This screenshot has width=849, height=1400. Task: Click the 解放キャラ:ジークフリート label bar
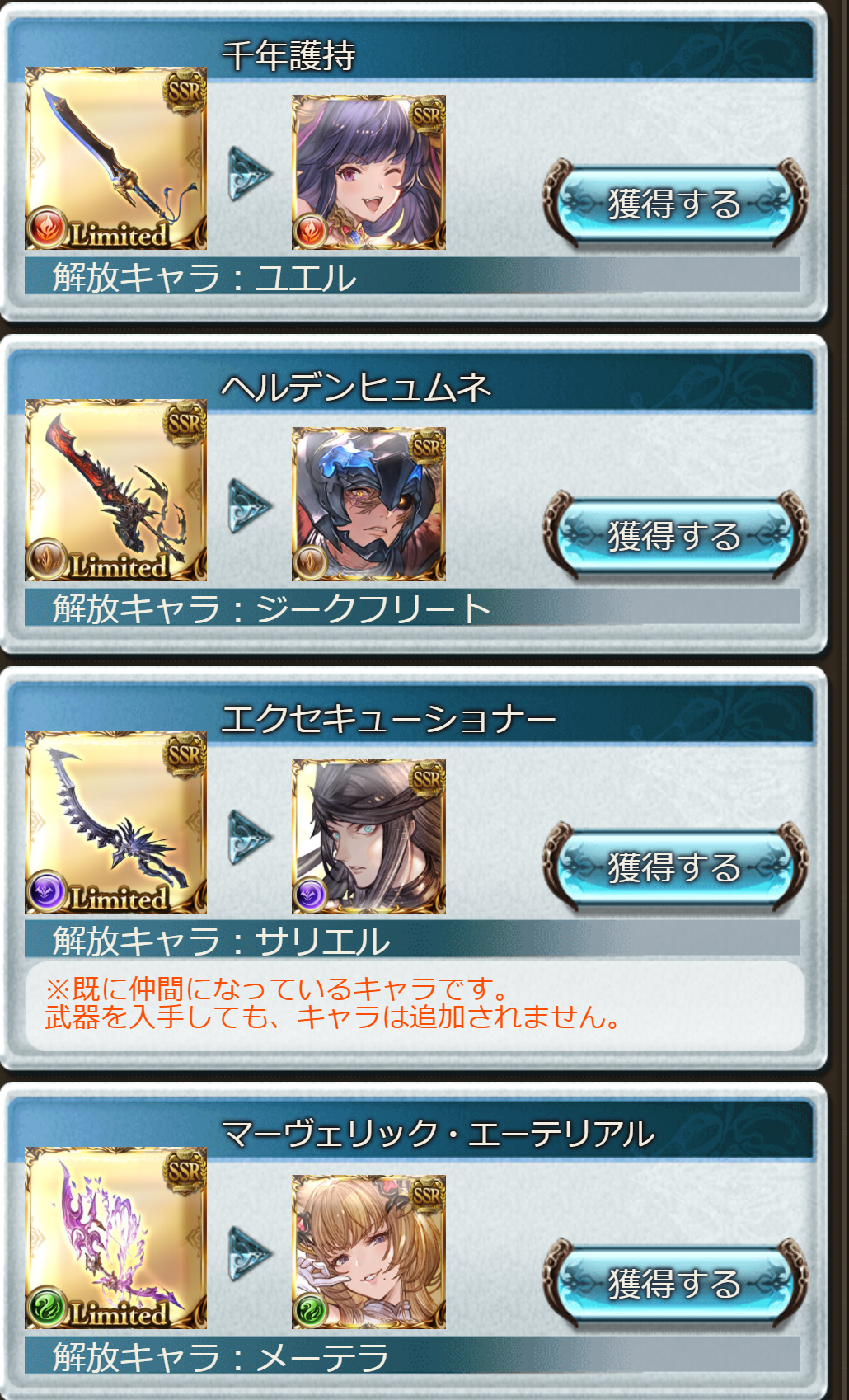point(412,608)
